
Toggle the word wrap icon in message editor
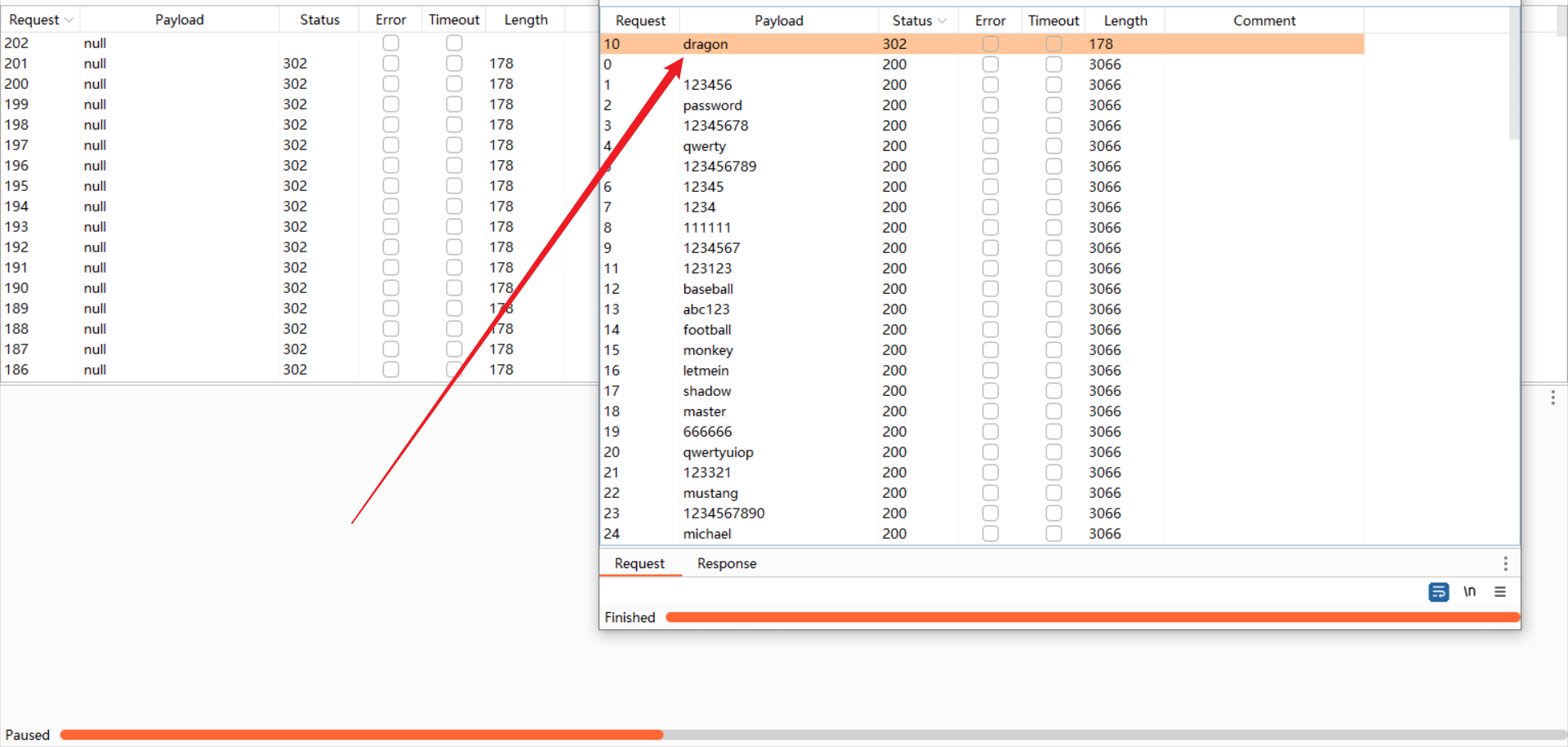coord(1438,592)
